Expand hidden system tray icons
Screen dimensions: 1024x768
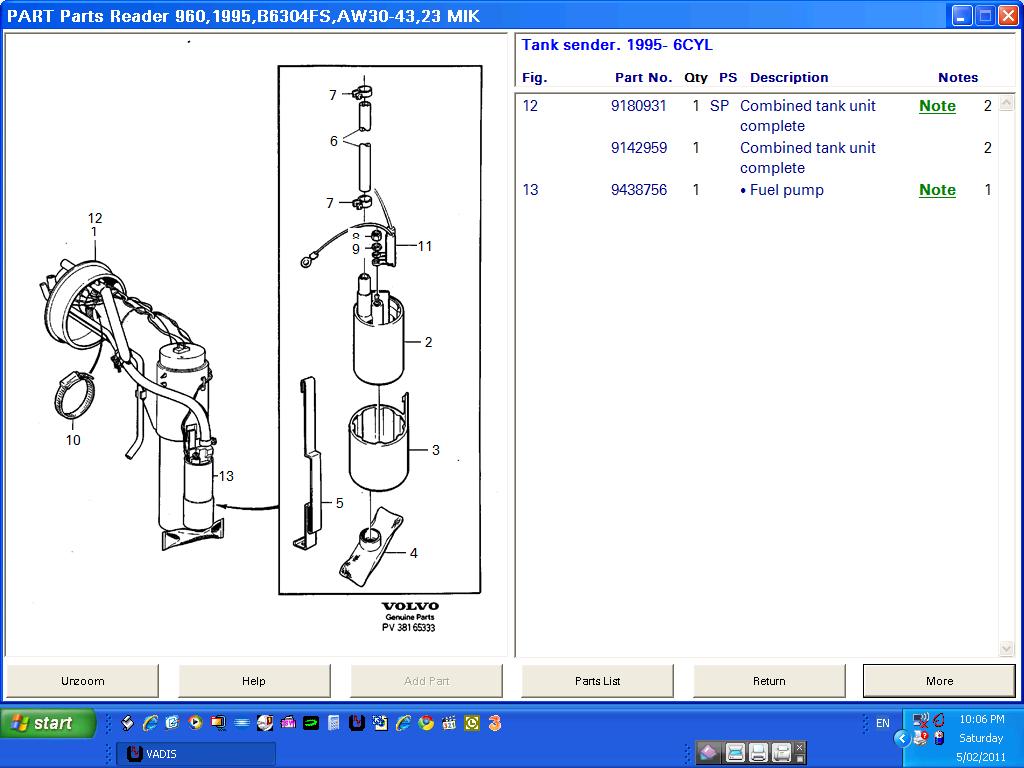[902, 738]
